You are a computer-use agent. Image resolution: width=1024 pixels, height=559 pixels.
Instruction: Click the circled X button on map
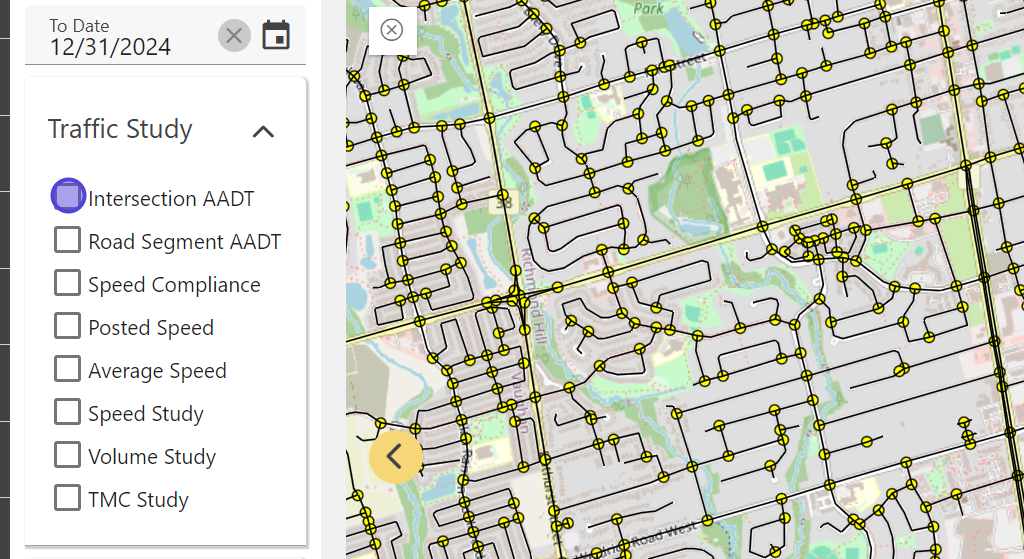pyautogui.click(x=392, y=30)
